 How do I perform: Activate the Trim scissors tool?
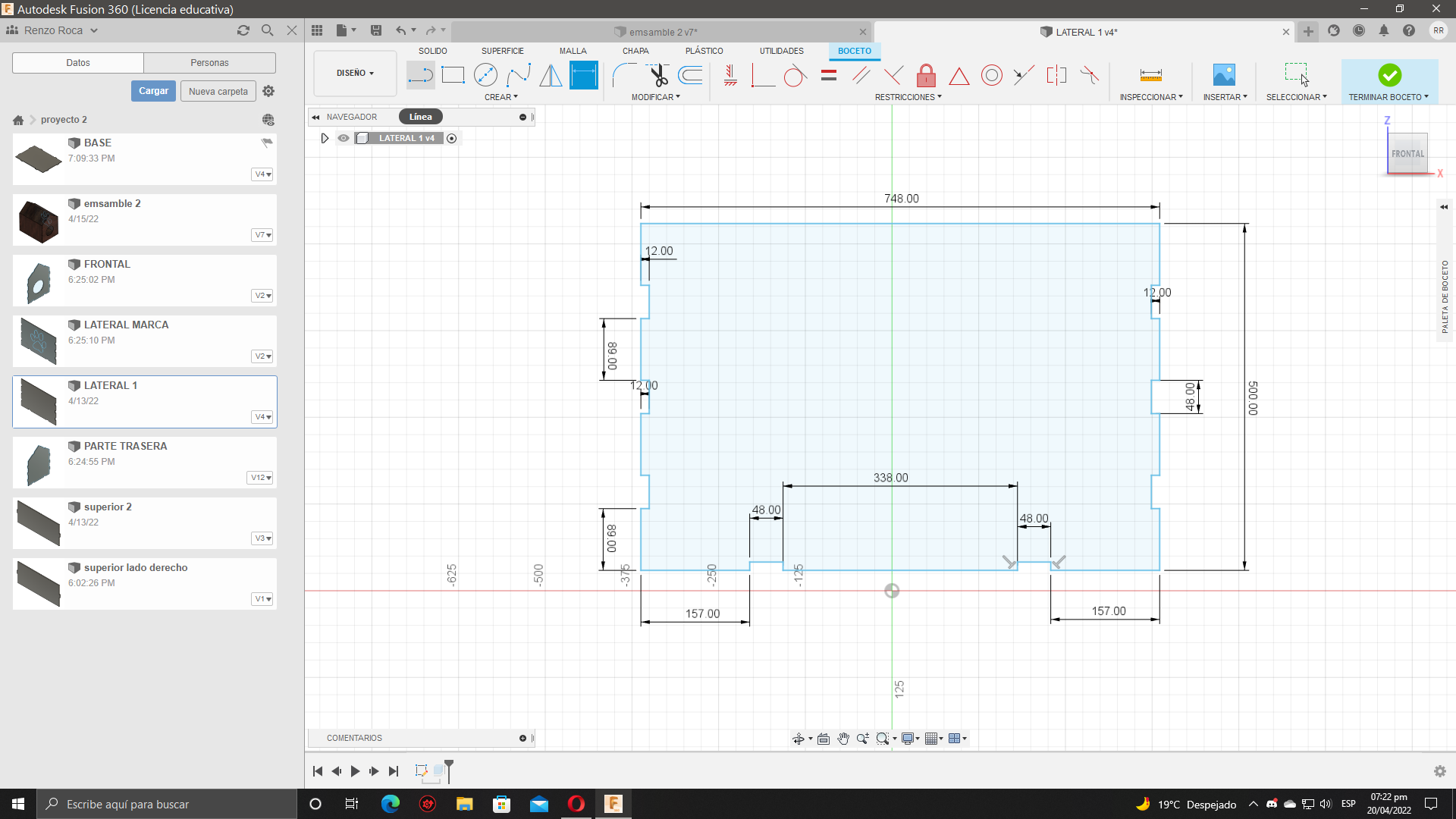click(658, 75)
